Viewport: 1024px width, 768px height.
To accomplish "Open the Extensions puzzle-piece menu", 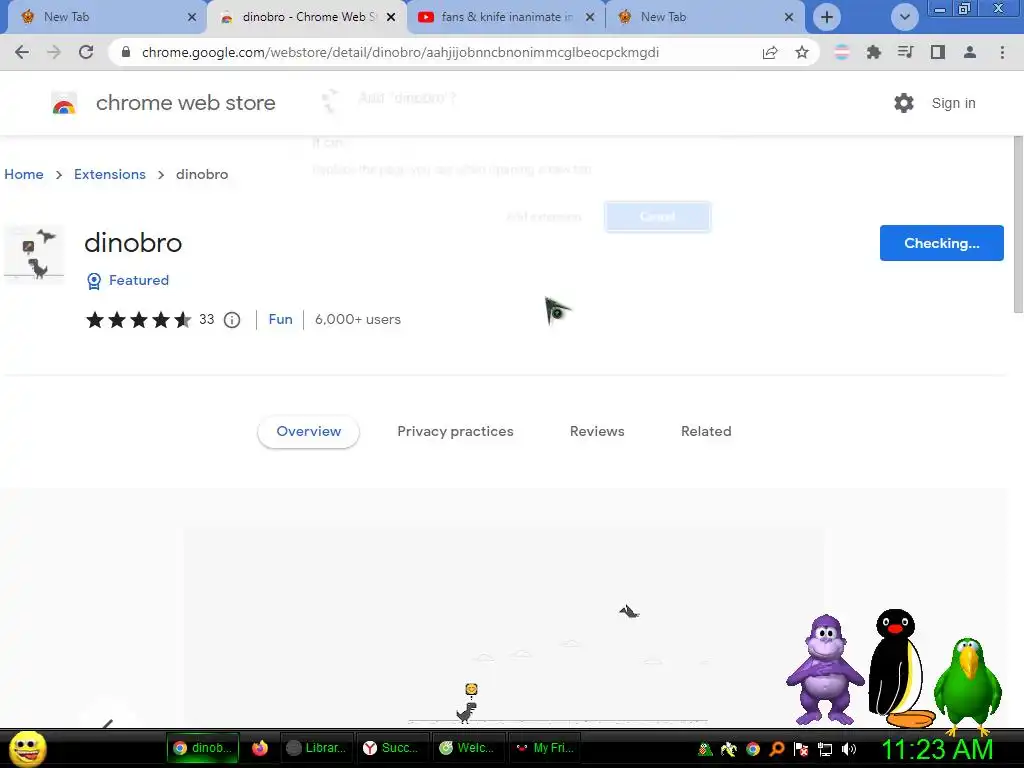I will 873,52.
